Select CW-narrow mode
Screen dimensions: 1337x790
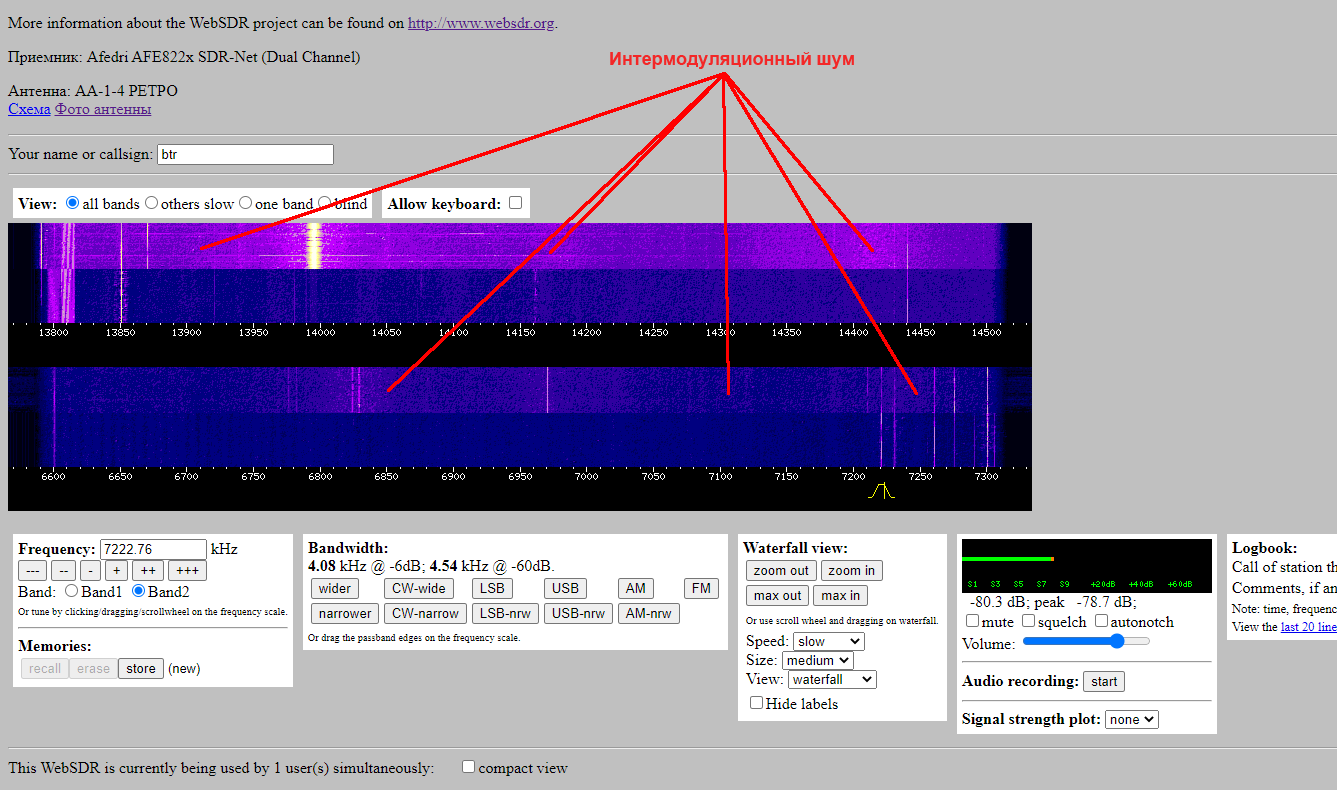[426, 613]
